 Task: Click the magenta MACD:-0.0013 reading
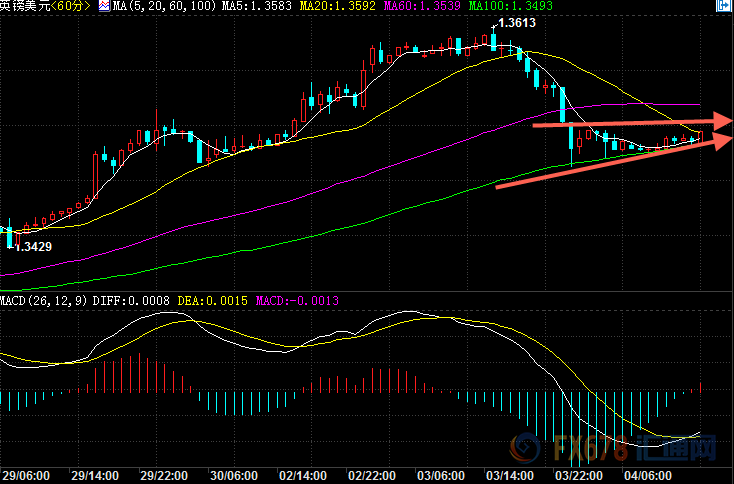pyautogui.click(x=297, y=301)
